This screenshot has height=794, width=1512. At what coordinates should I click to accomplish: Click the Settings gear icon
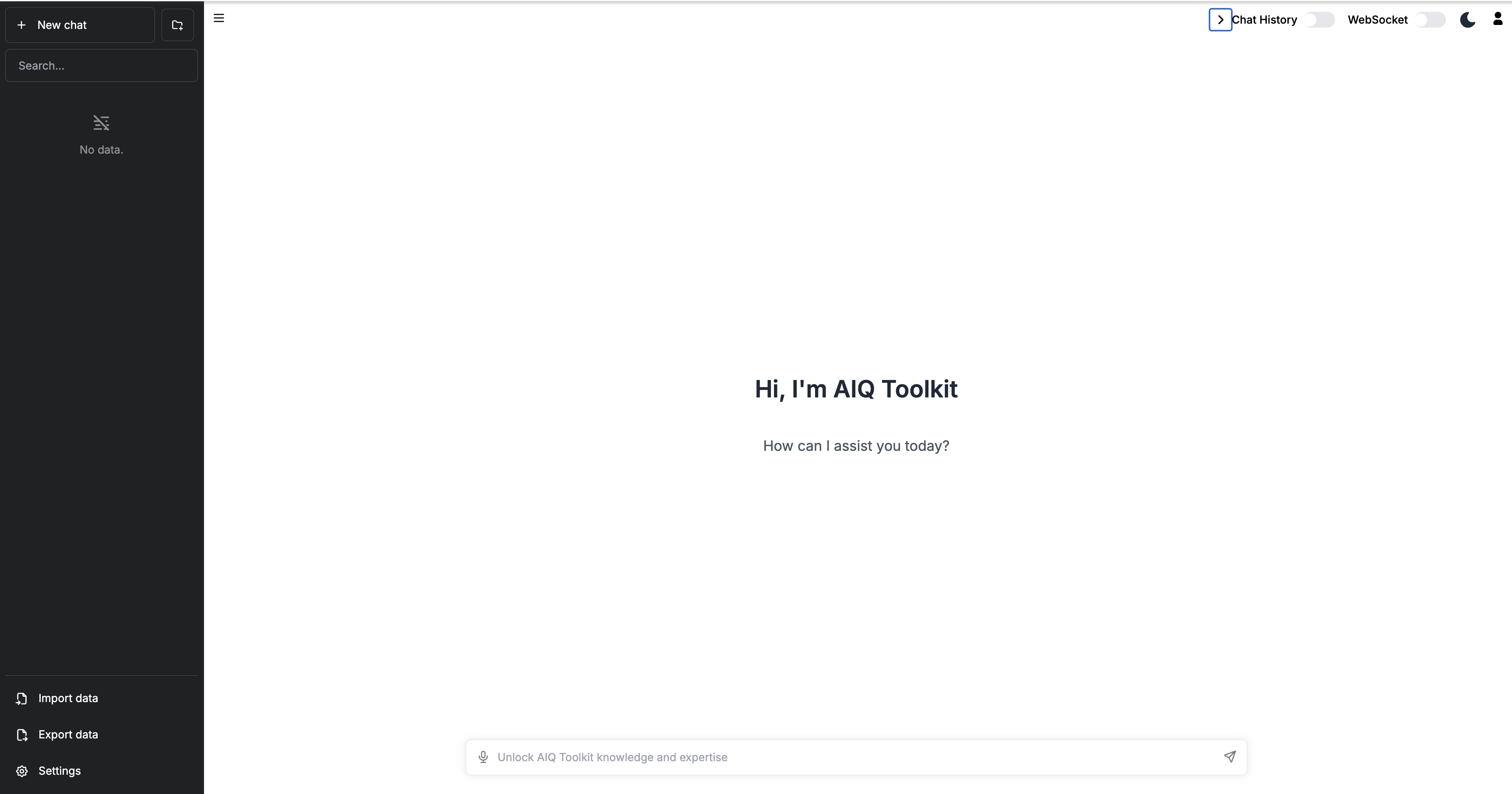[x=22, y=771]
